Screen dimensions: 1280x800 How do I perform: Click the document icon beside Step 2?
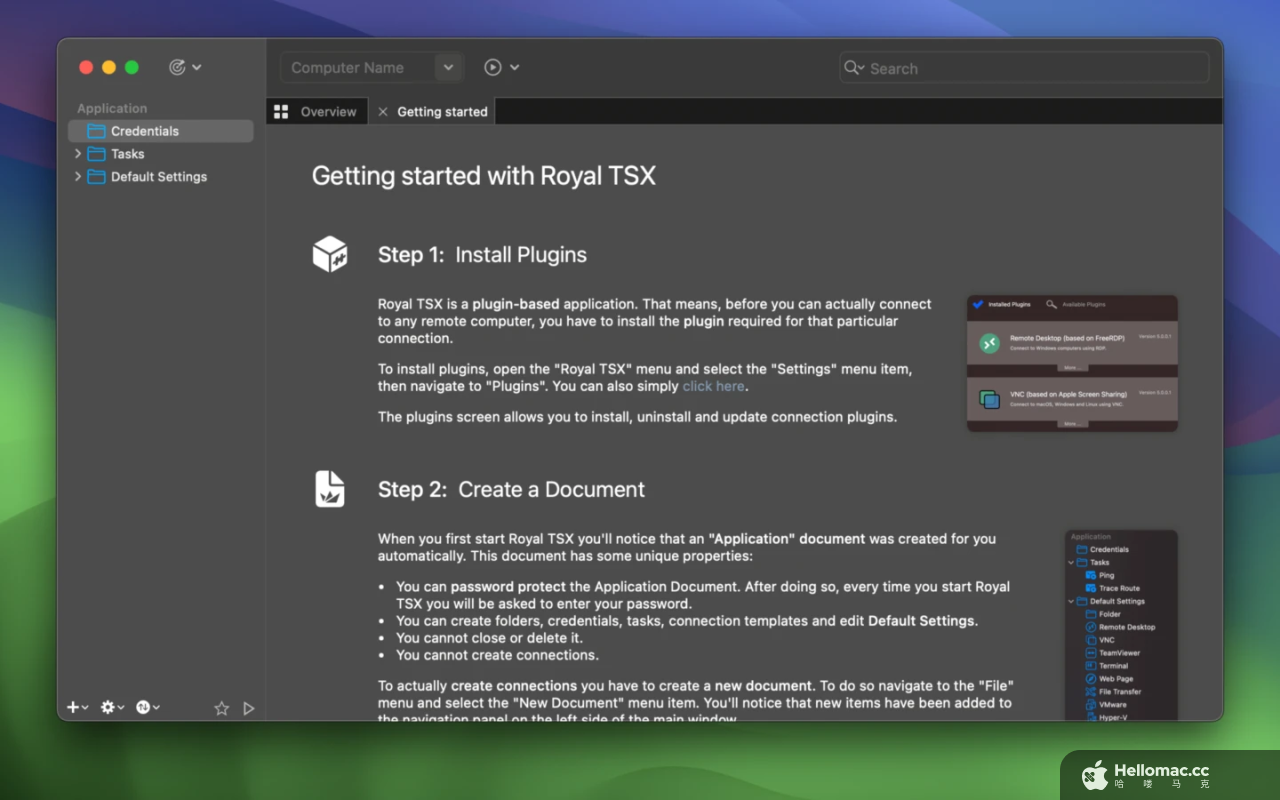[x=330, y=489]
